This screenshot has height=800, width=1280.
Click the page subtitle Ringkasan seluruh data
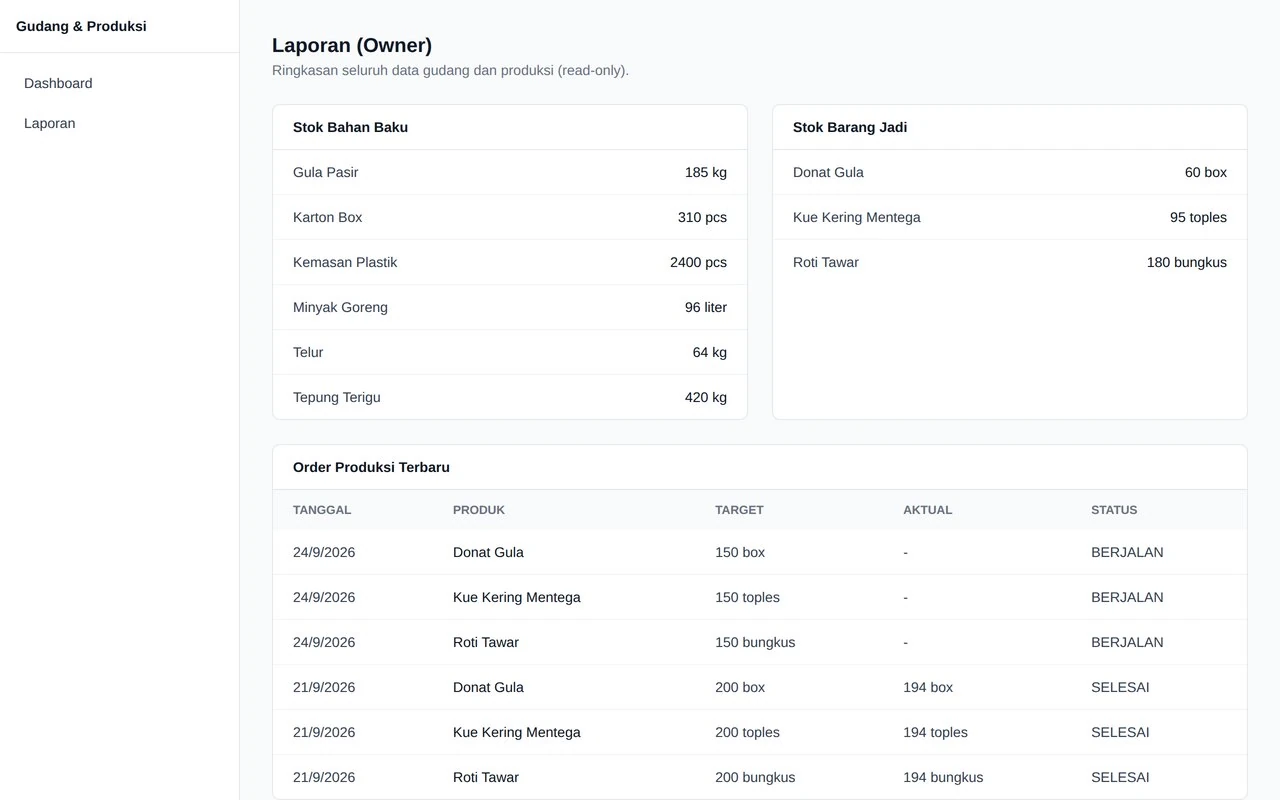click(450, 70)
